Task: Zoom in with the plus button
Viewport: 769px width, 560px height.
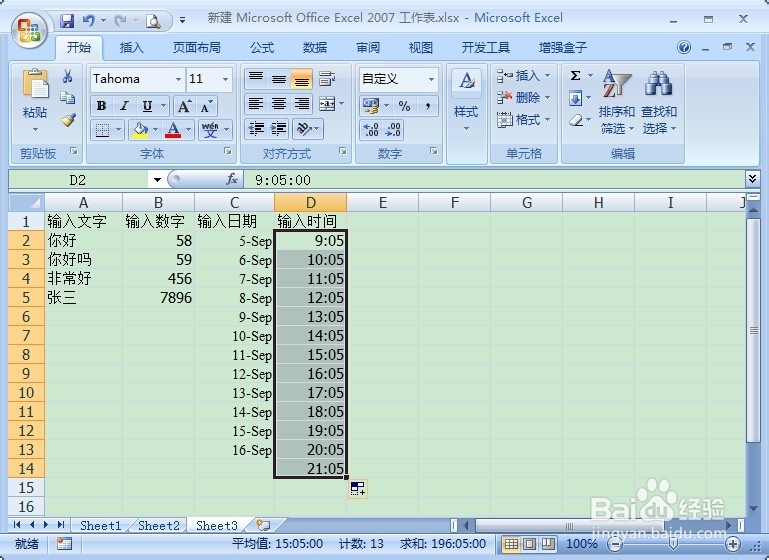Action: pyautogui.click(x=733, y=544)
